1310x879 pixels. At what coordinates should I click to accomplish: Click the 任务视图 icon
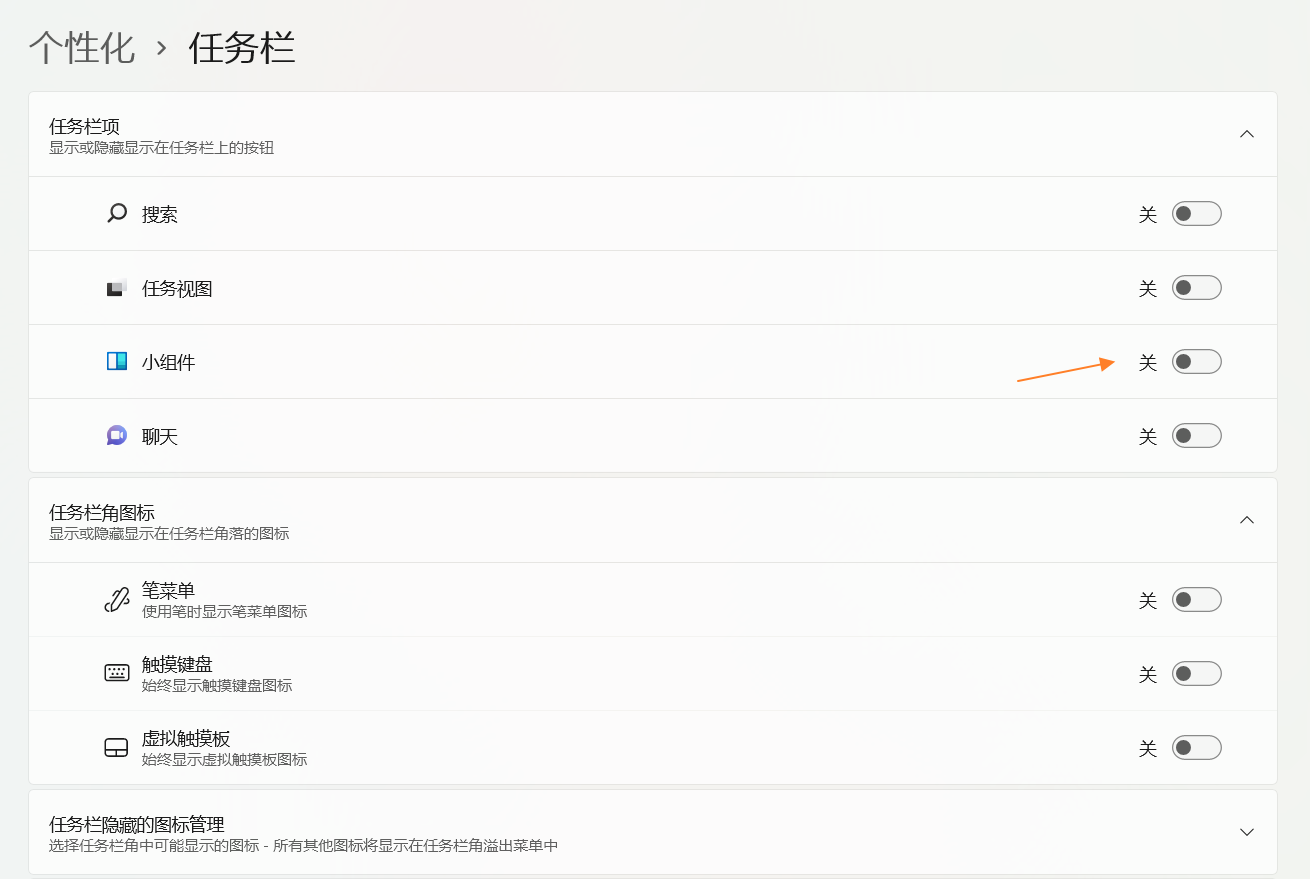click(117, 288)
